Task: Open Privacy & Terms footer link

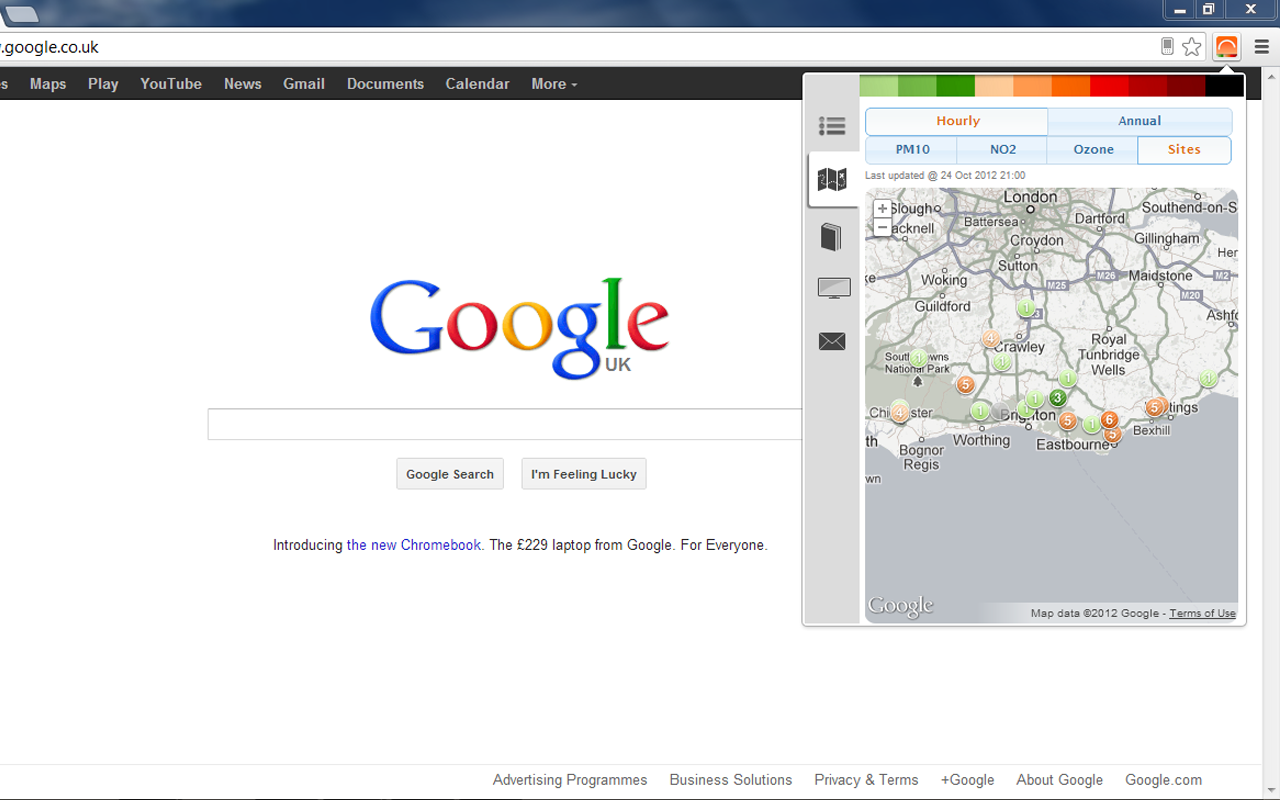Action: 866,780
